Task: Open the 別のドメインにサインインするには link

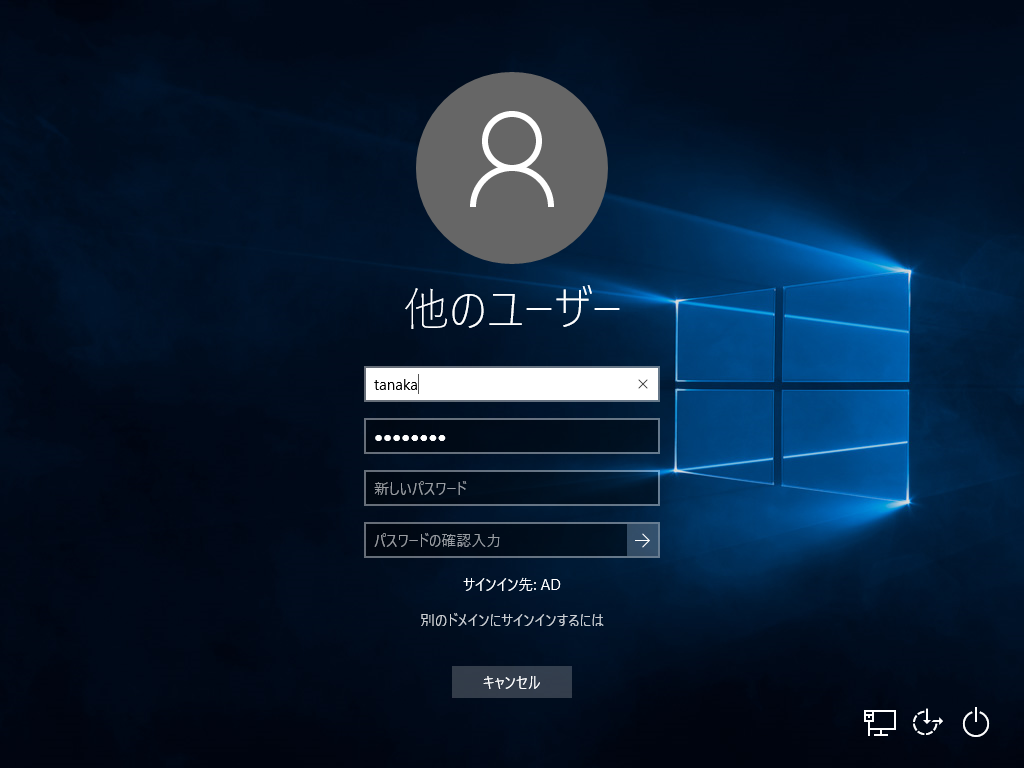Action: coord(511,620)
